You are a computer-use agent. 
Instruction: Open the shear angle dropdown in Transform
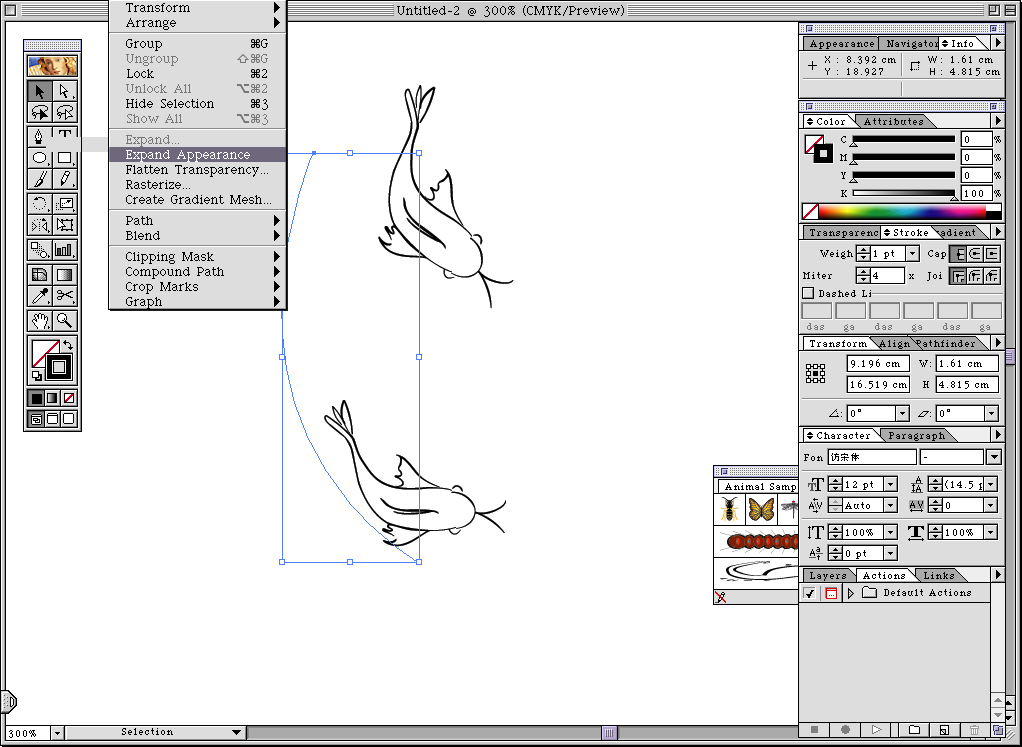click(x=991, y=413)
